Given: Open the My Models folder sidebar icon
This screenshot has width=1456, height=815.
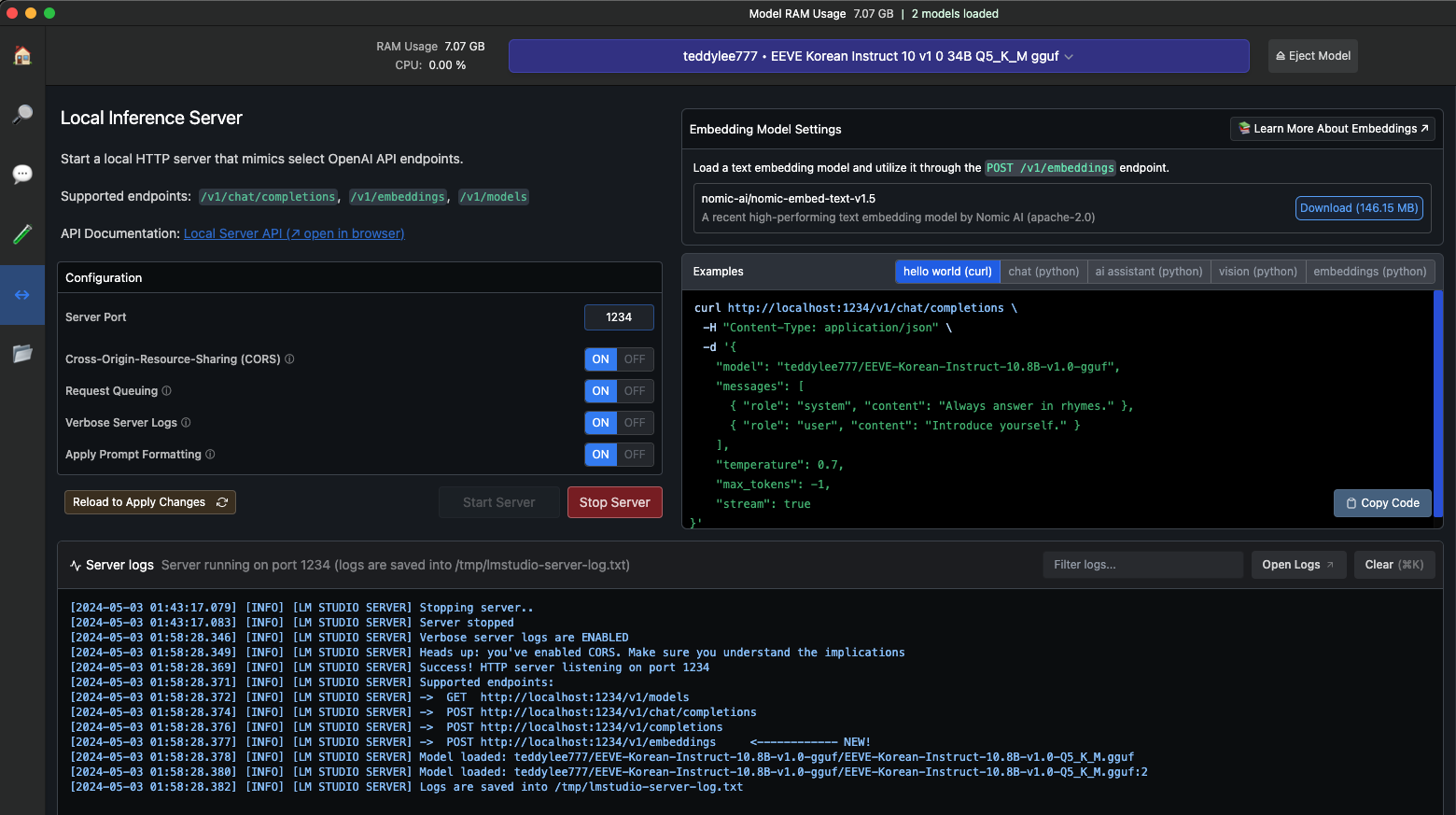Looking at the screenshot, I should pyautogui.click(x=22, y=354).
